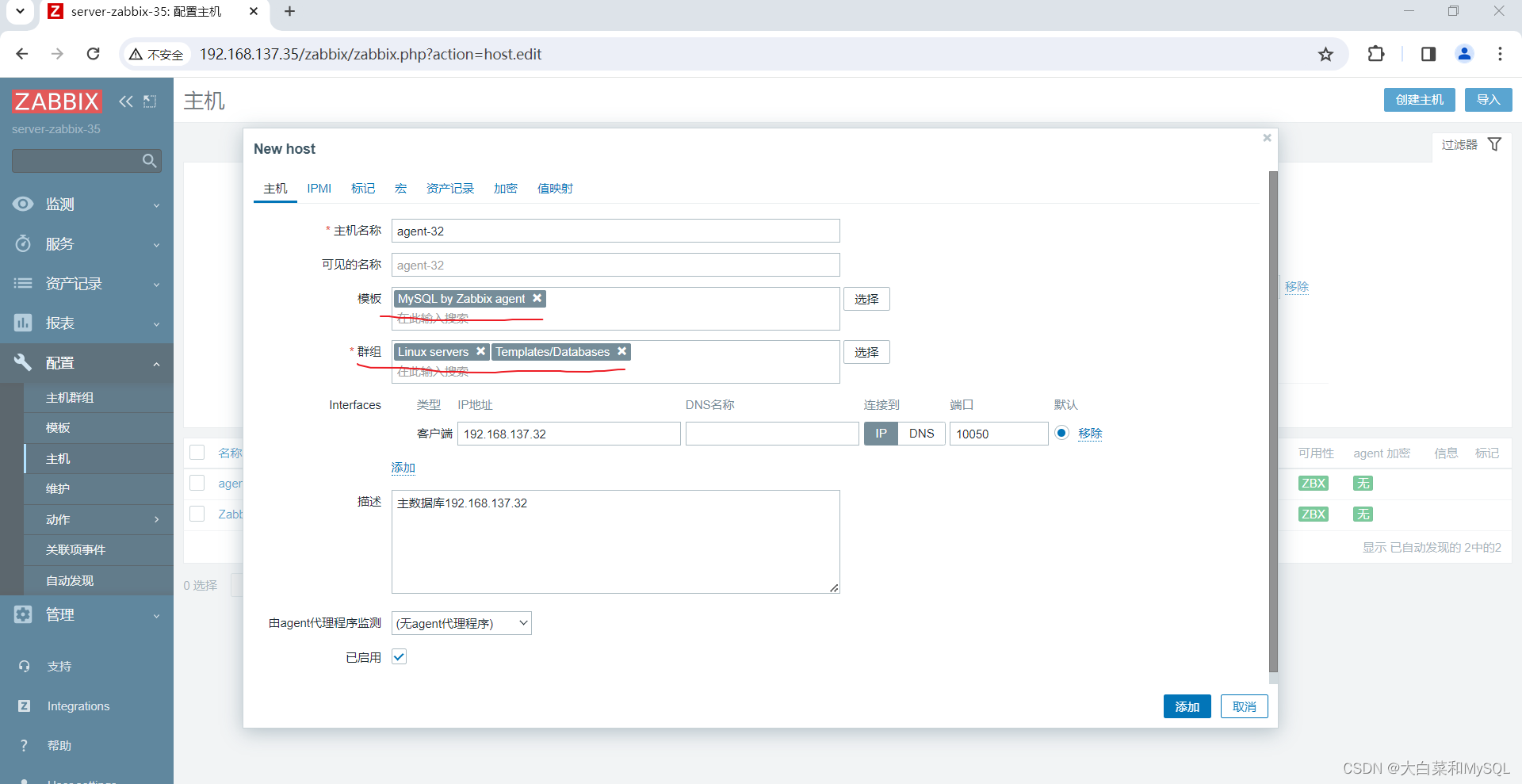Switch to the 加密 tab
1522x784 pixels.
tap(506, 189)
